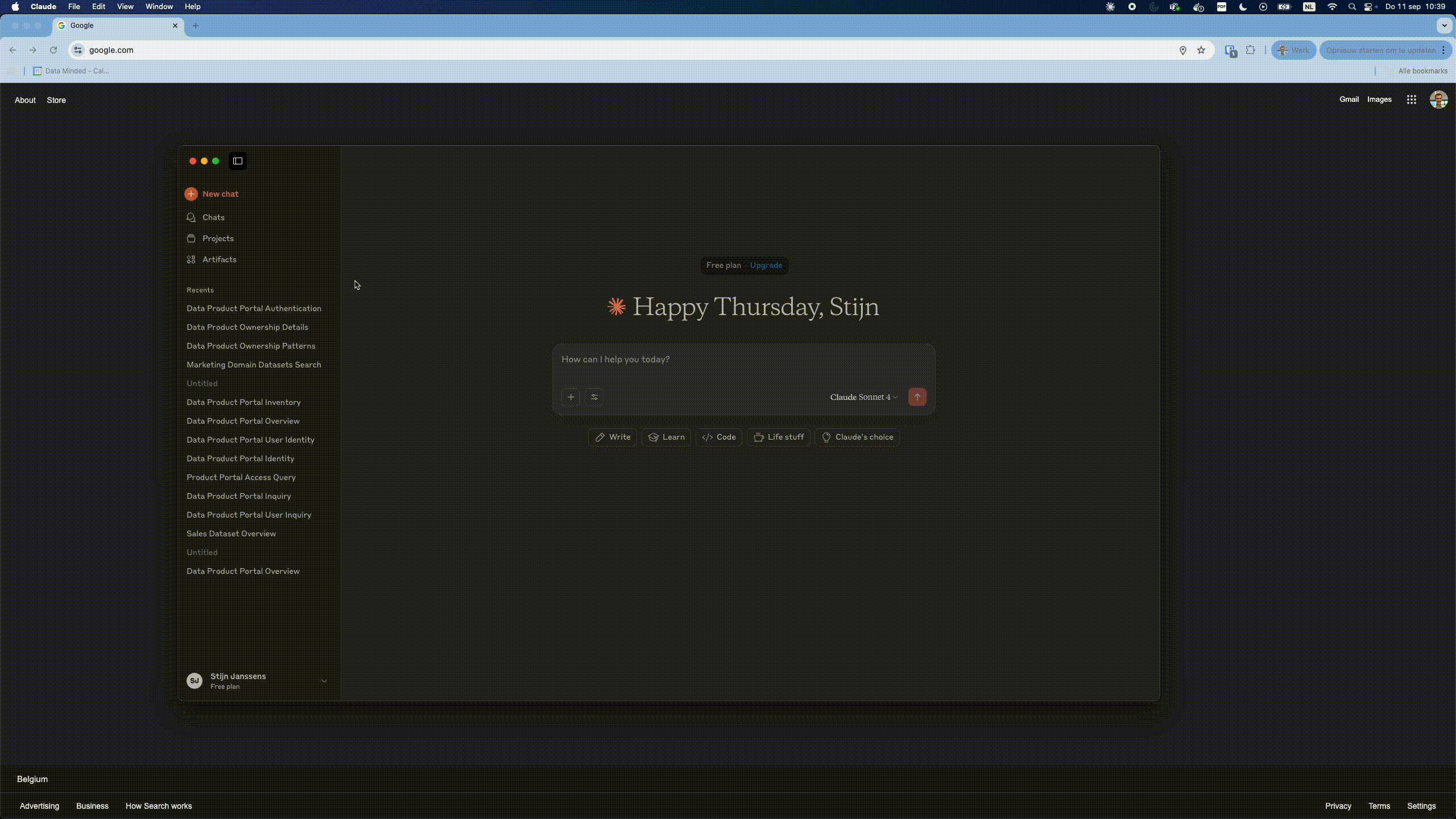Open the Projects section

click(x=218, y=238)
